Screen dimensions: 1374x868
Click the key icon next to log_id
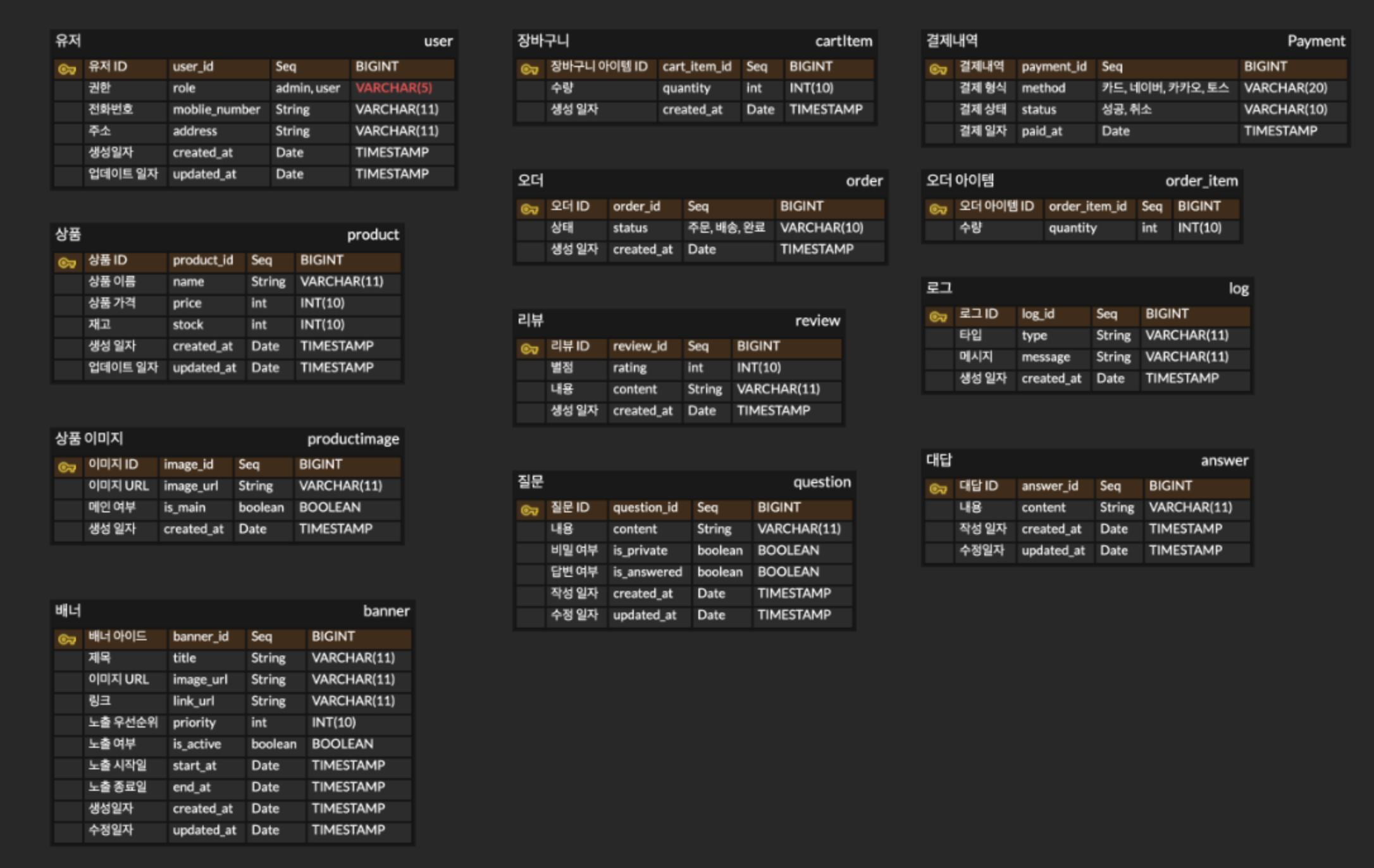938,316
